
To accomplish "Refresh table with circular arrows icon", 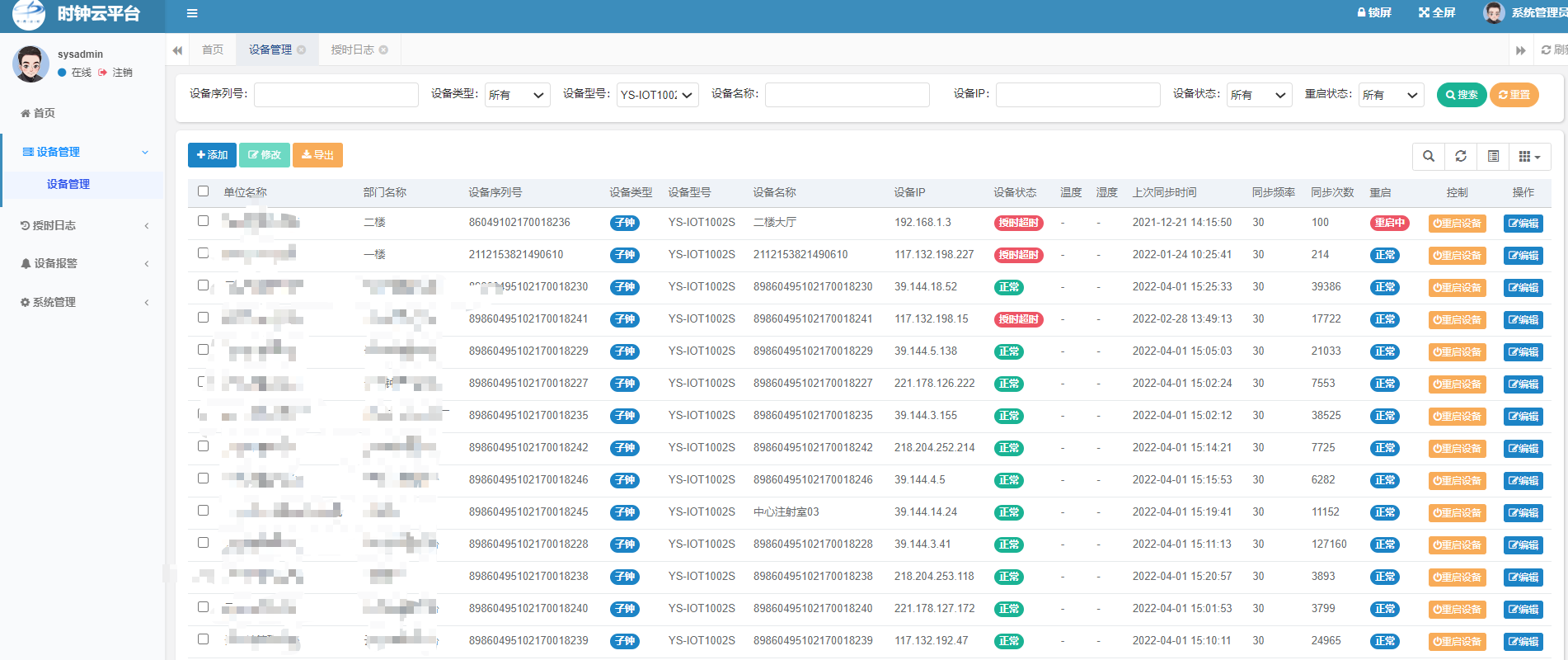I will 1461,156.
